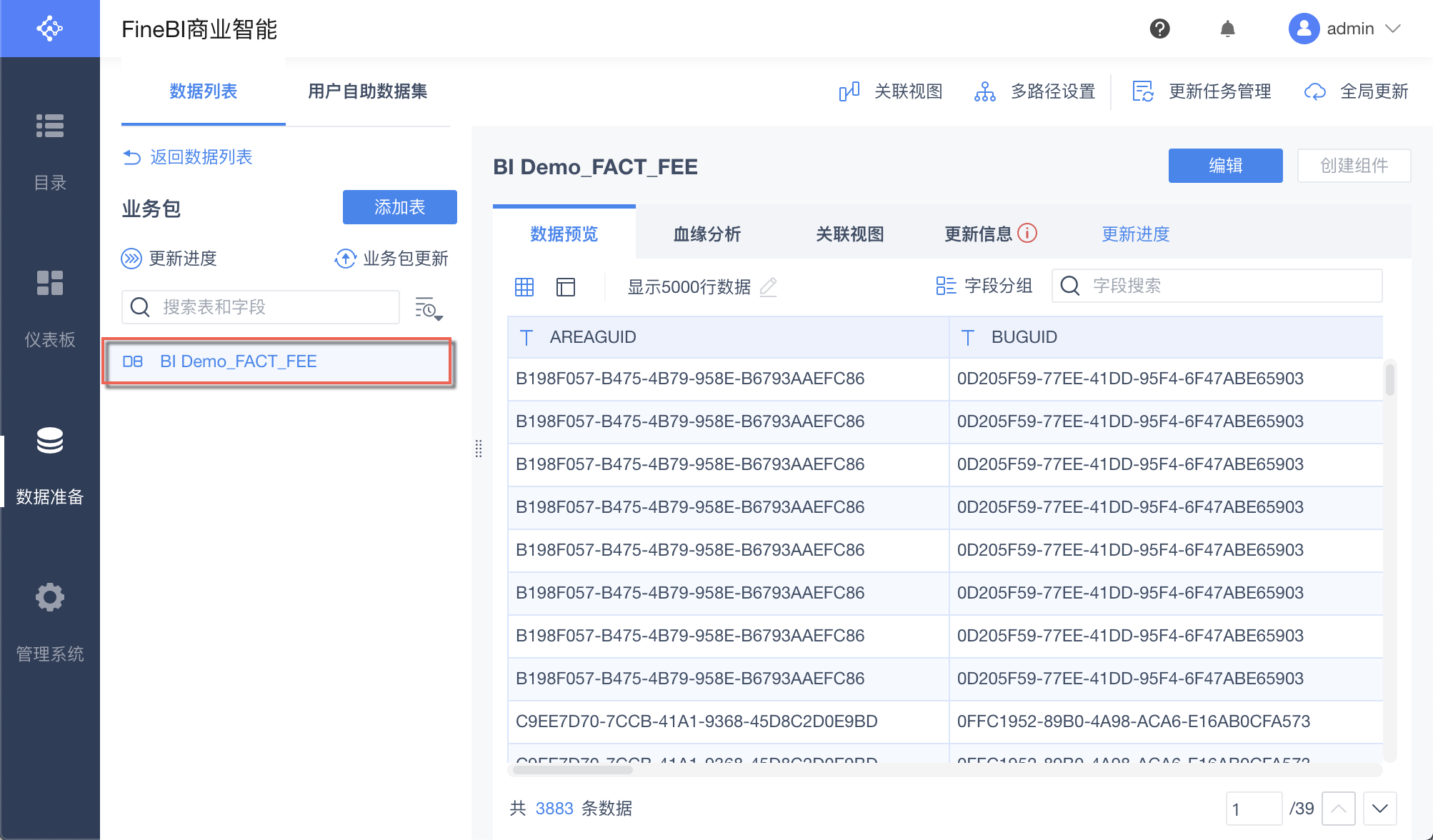Open the 多路径设置 icon
This screenshot has height=840, width=1433.
(x=985, y=91)
